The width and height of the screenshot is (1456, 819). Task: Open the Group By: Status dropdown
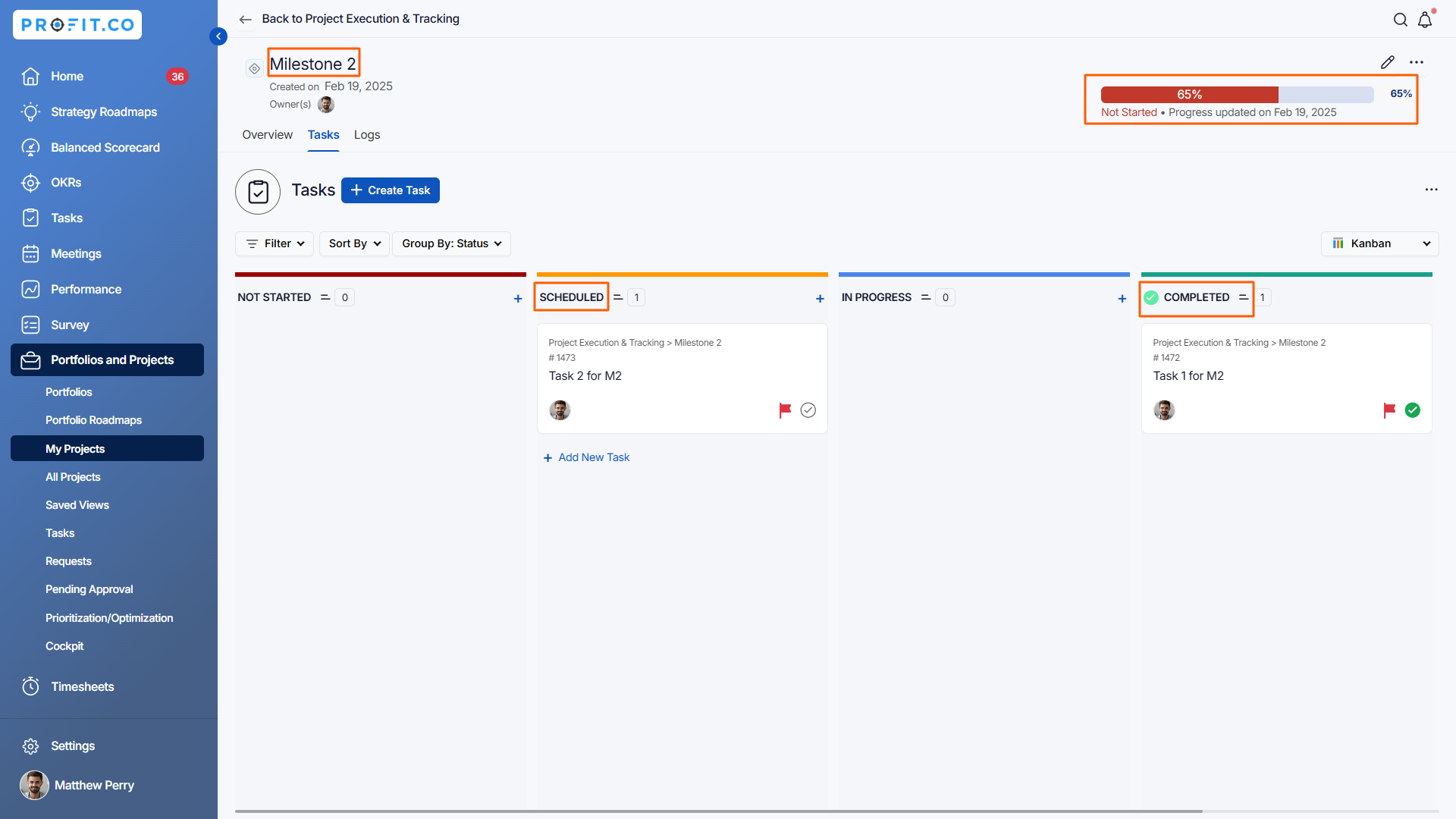tap(451, 243)
